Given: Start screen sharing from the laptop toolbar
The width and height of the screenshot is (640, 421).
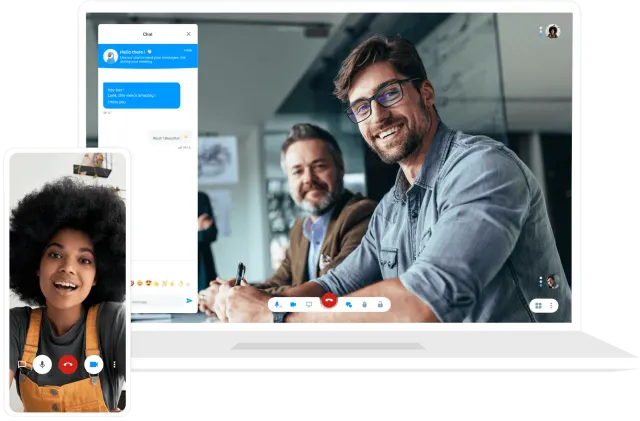Looking at the screenshot, I should 309,305.
